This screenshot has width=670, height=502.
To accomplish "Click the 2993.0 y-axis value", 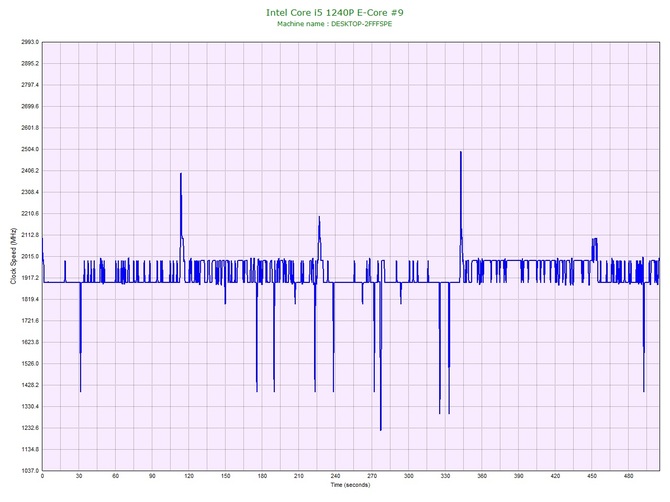I will [x=30, y=42].
